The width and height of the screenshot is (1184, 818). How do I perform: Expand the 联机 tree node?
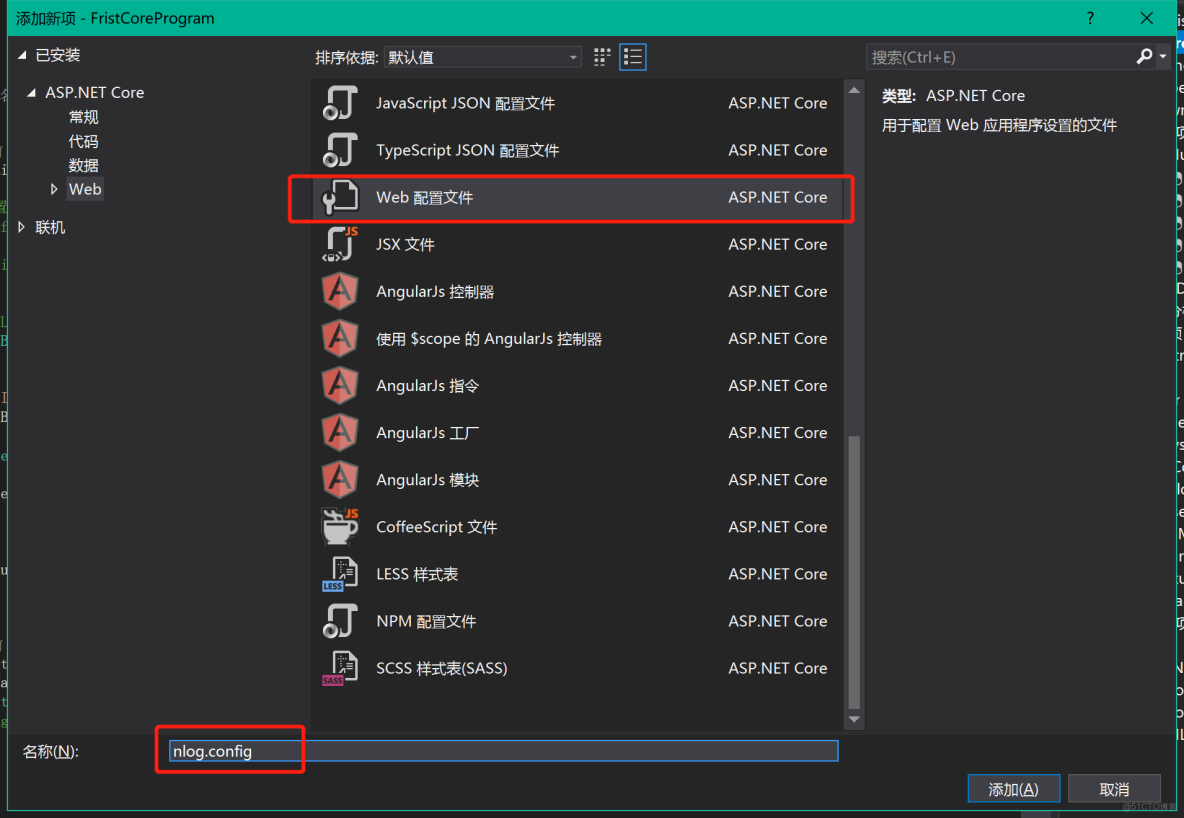(19, 227)
